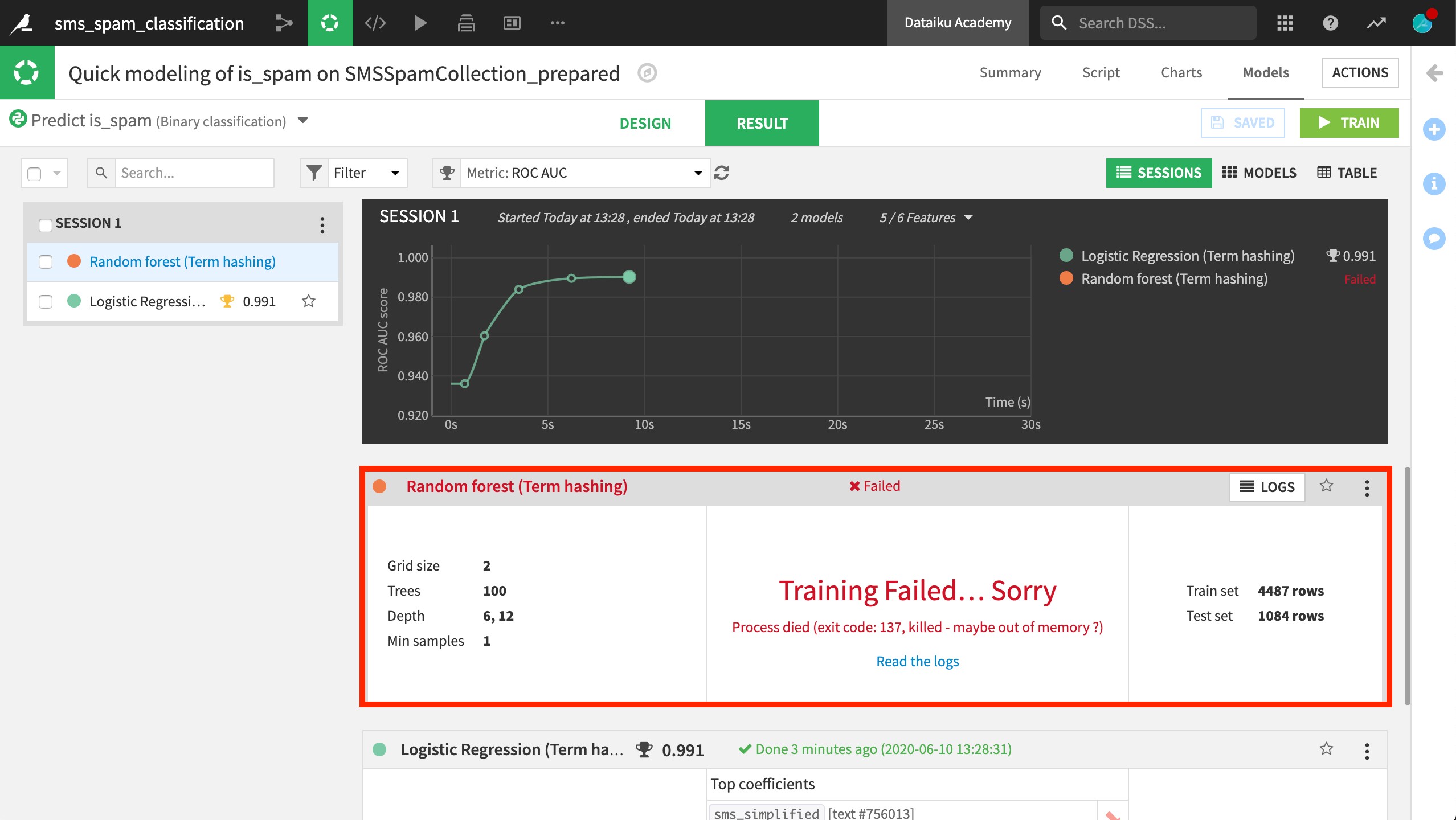This screenshot has height=820, width=1456.
Task: Switch to the Charts tab
Action: 1181,72
